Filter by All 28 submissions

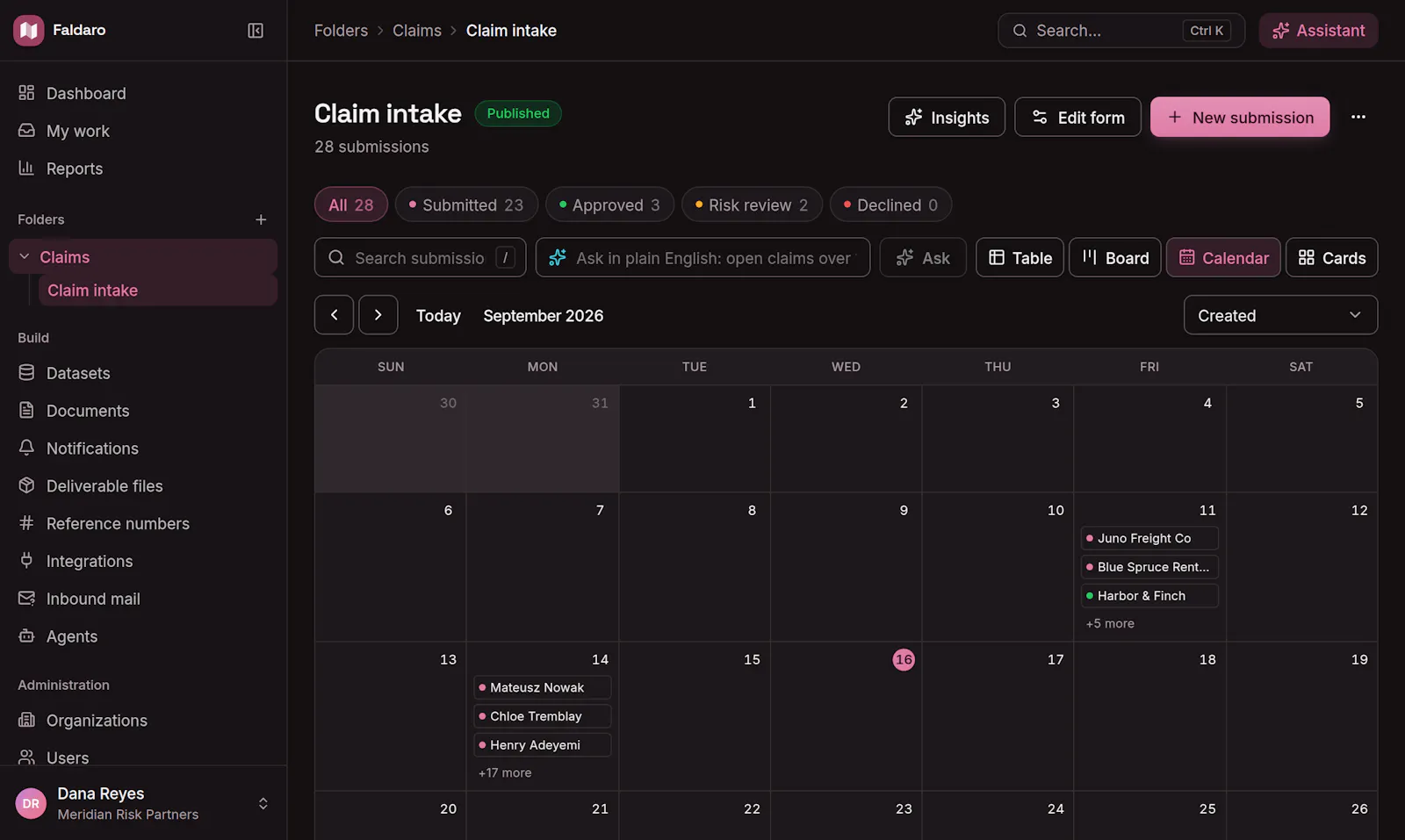[x=351, y=205]
